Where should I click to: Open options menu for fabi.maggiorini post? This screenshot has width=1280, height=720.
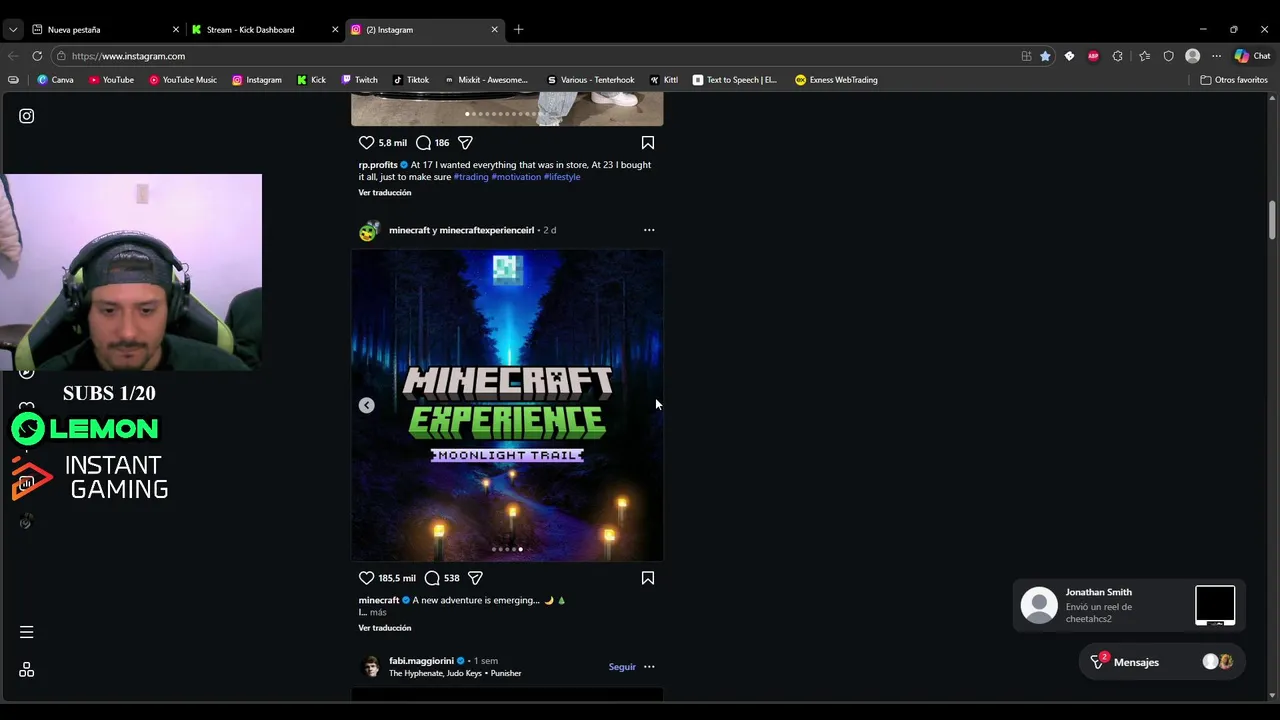click(649, 667)
